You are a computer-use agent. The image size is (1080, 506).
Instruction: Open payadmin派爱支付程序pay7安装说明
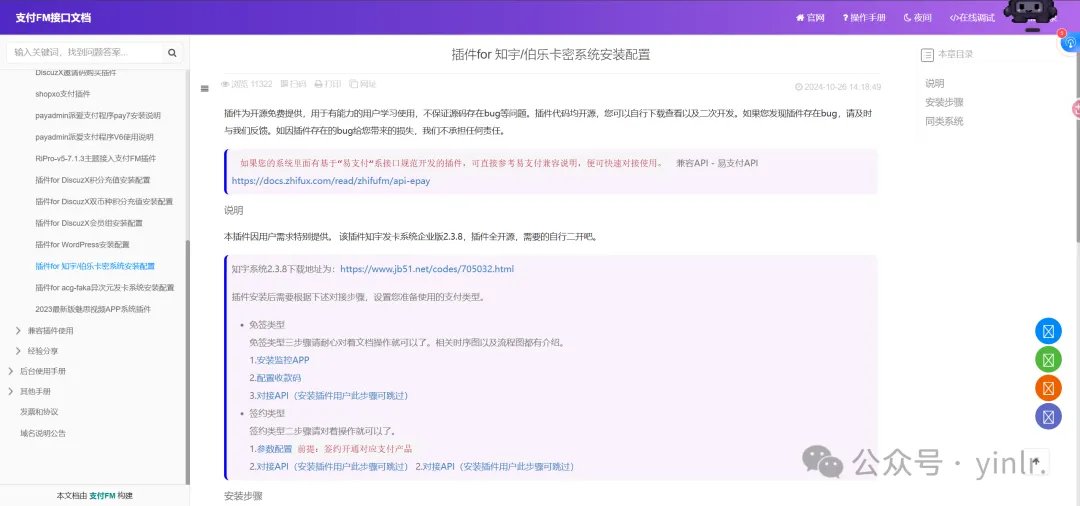pyautogui.click(x=98, y=116)
